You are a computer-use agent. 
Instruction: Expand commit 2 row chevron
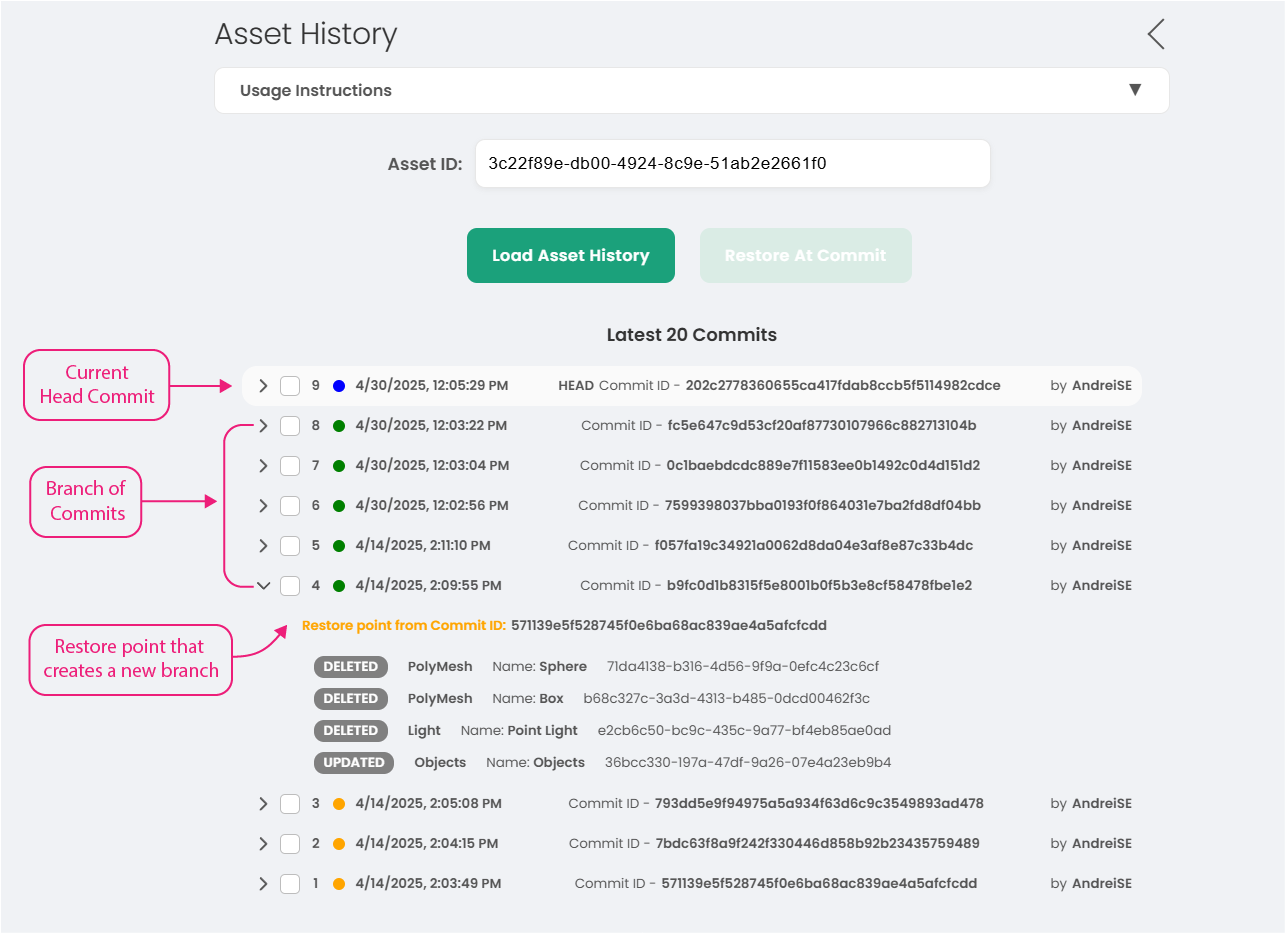click(264, 844)
